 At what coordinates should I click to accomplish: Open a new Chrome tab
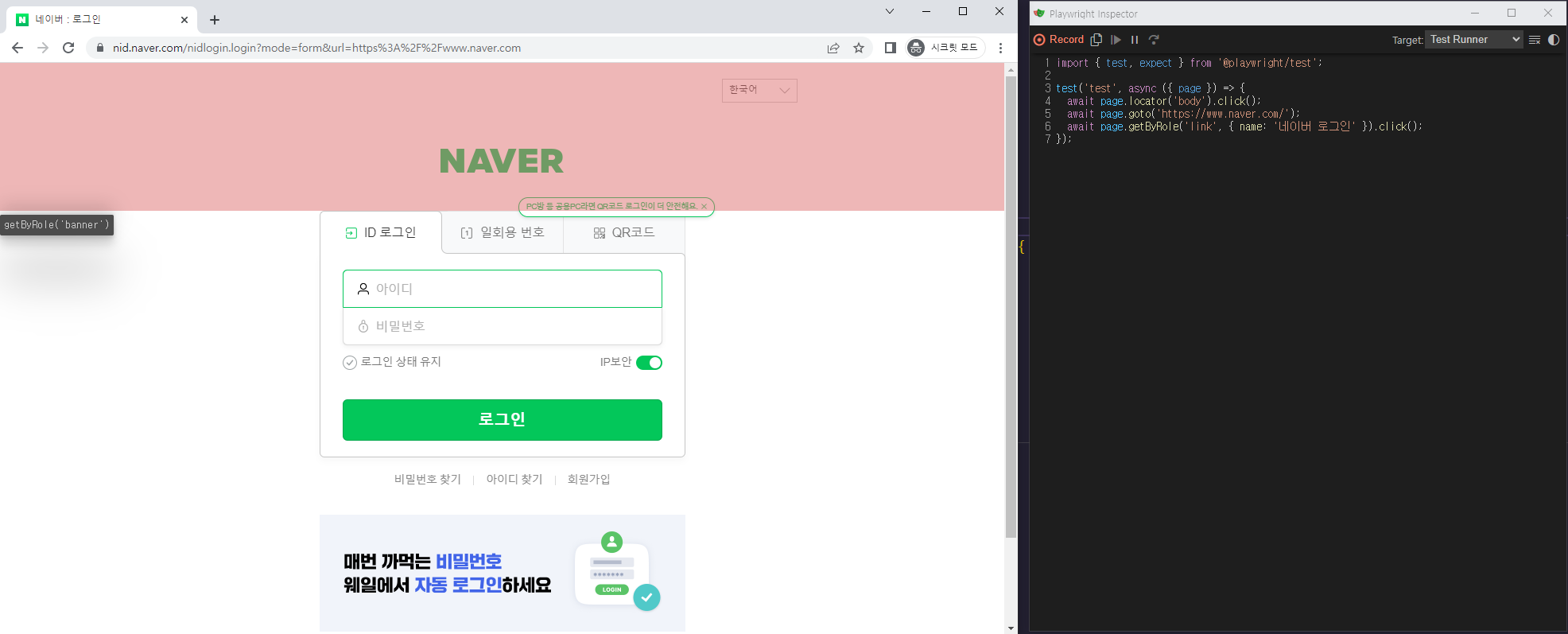(215, 20)
